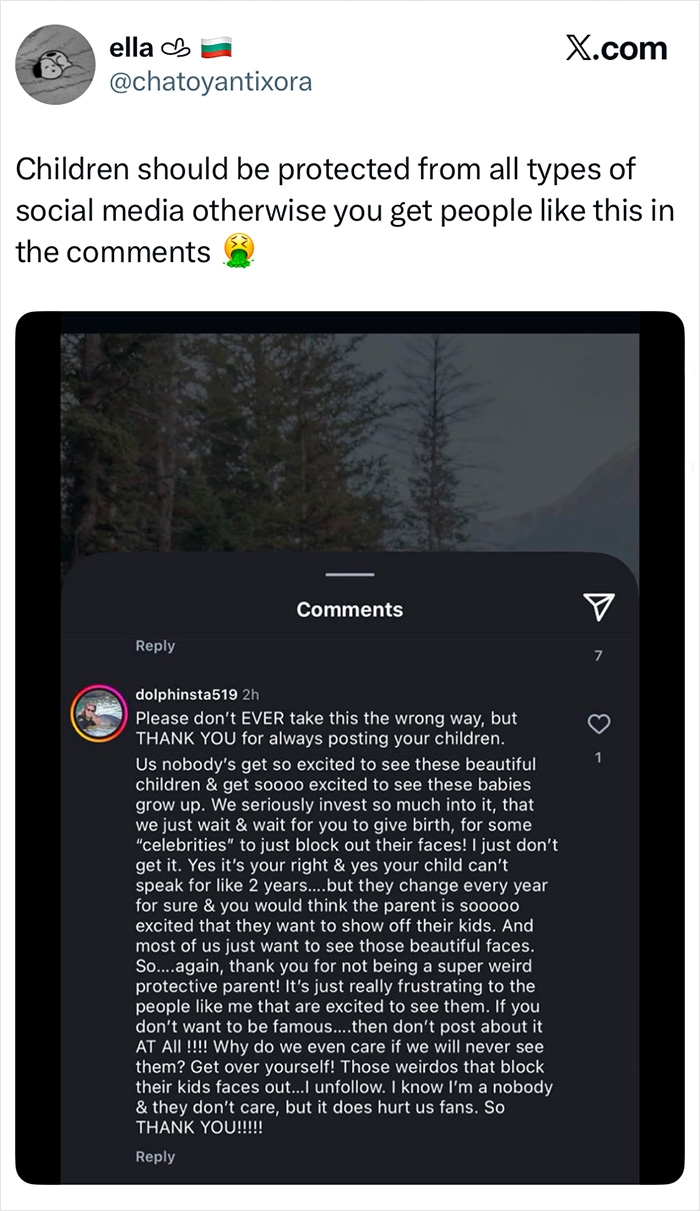Open ella's Snoopy profile avatar
This screenshot has height=1211, width=700.
55,65
